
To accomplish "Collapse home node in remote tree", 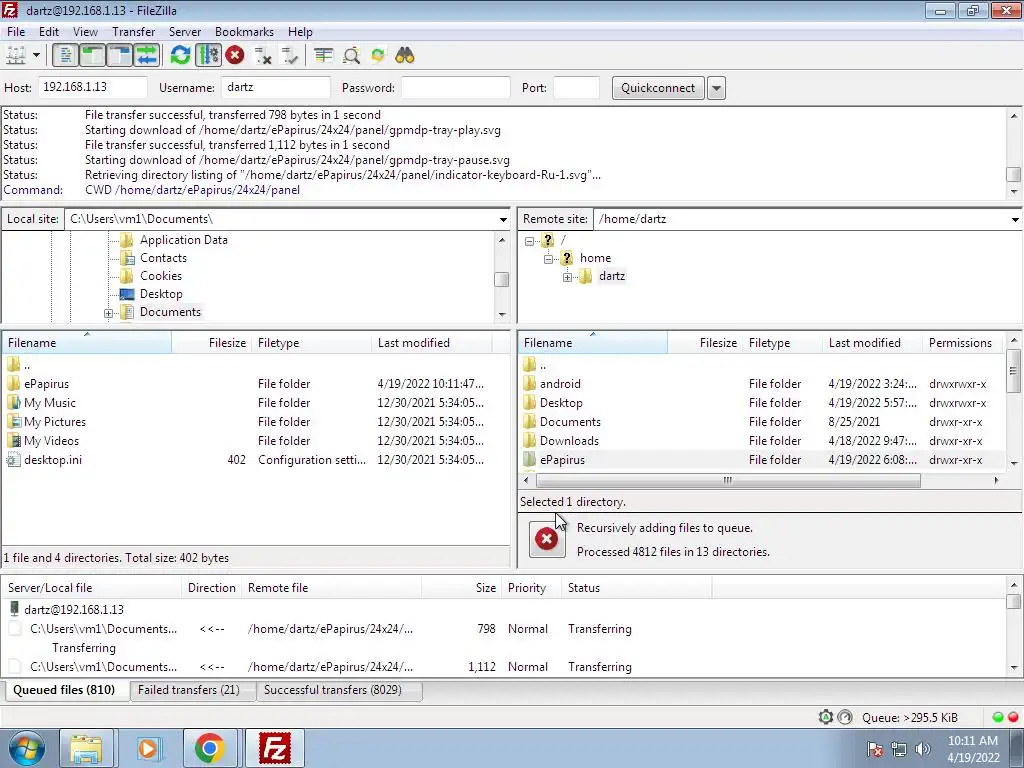I will [x=549, y=259].
